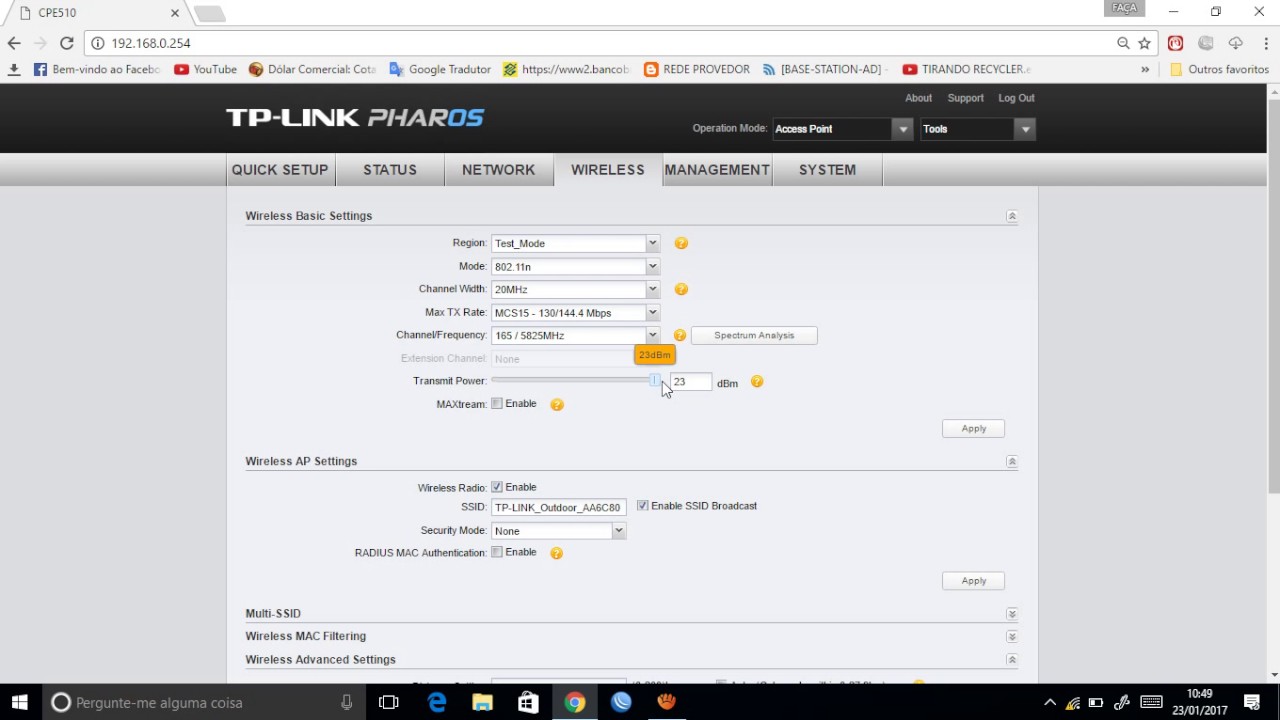Viewport: 1280px width, 720px height.
Task: Show more bookmarks with the chevron
Action: point(1145,69)
